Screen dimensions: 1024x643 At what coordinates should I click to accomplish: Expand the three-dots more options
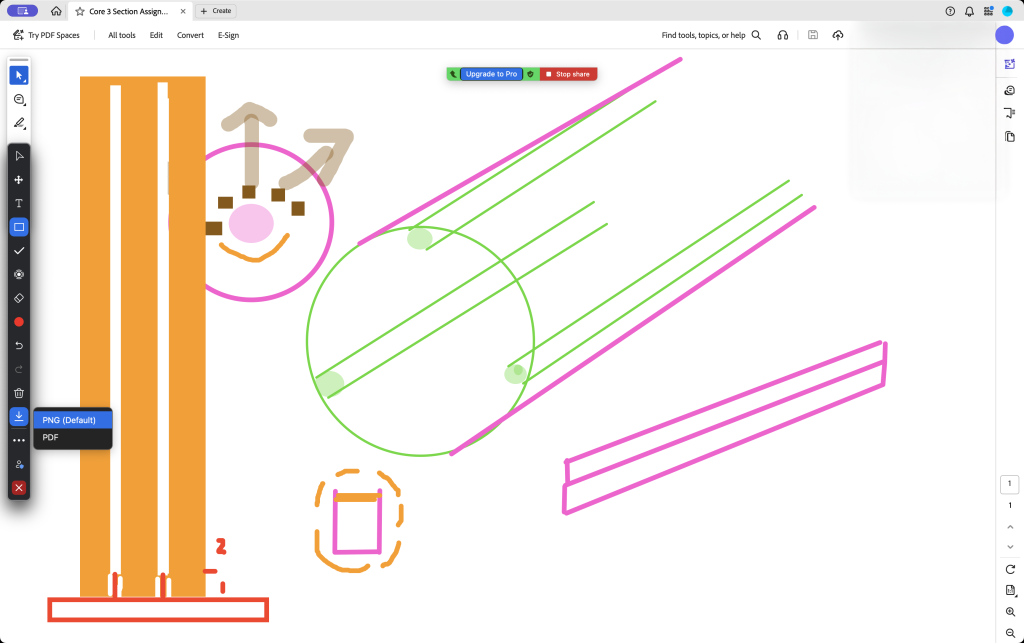[x=19, y=440]
